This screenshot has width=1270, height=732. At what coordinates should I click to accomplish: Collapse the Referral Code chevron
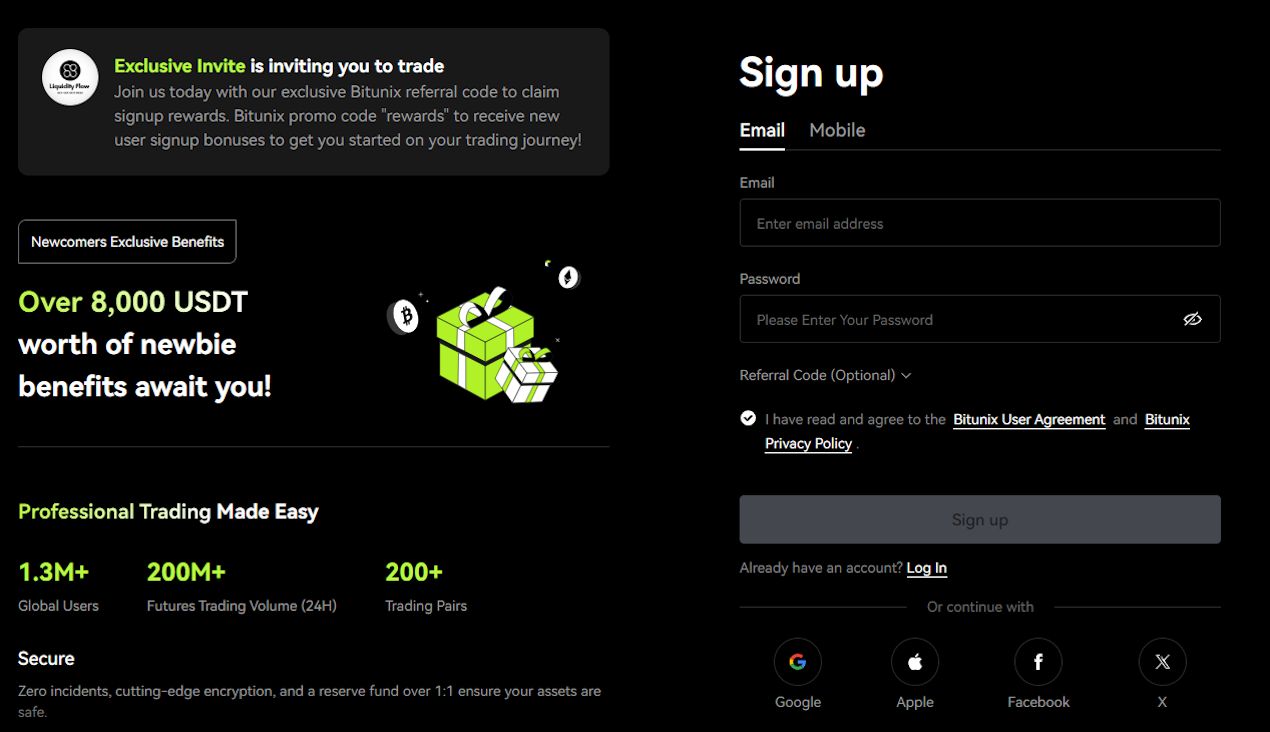coord(906,375)
